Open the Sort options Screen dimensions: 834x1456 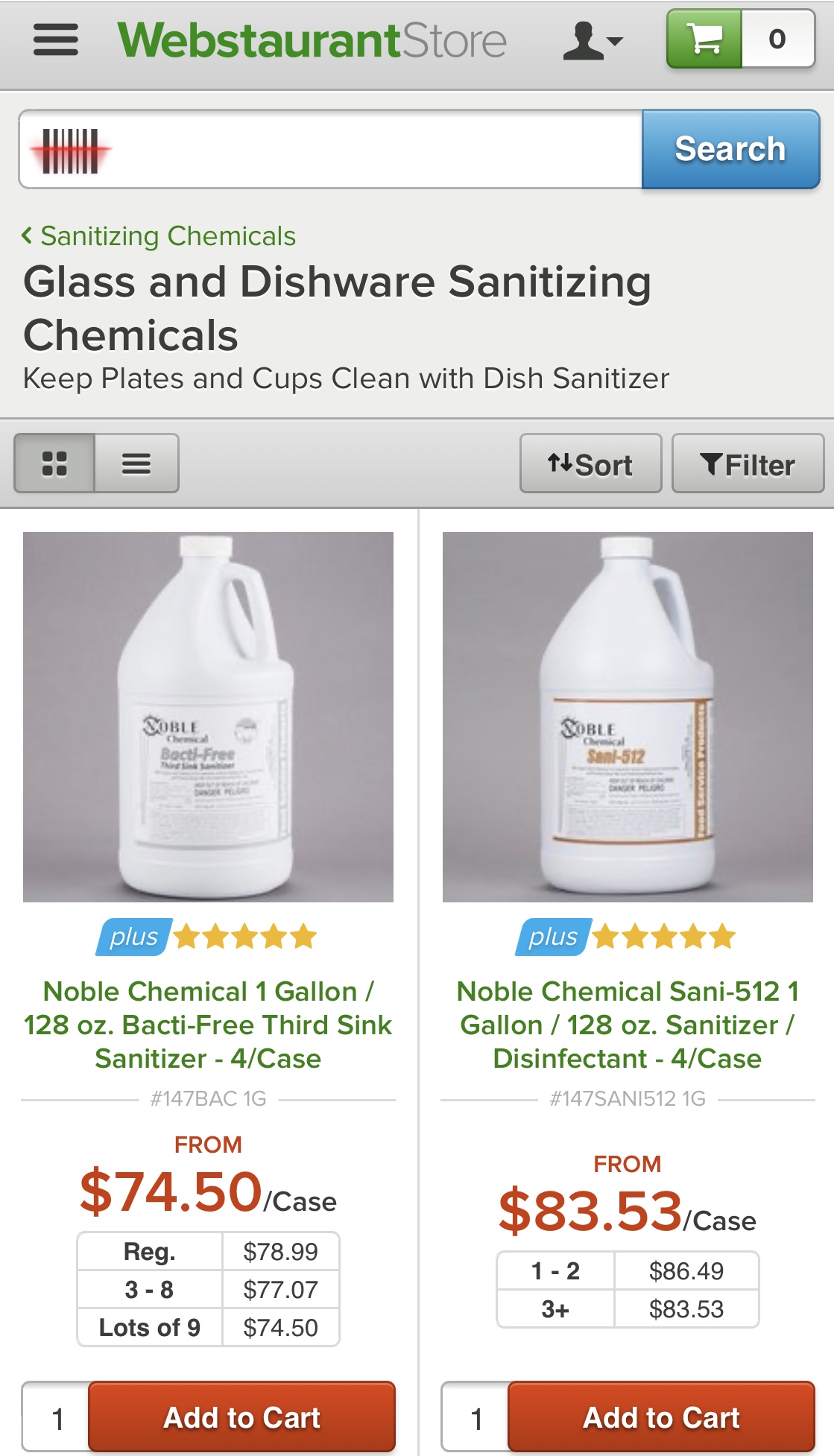590,464
